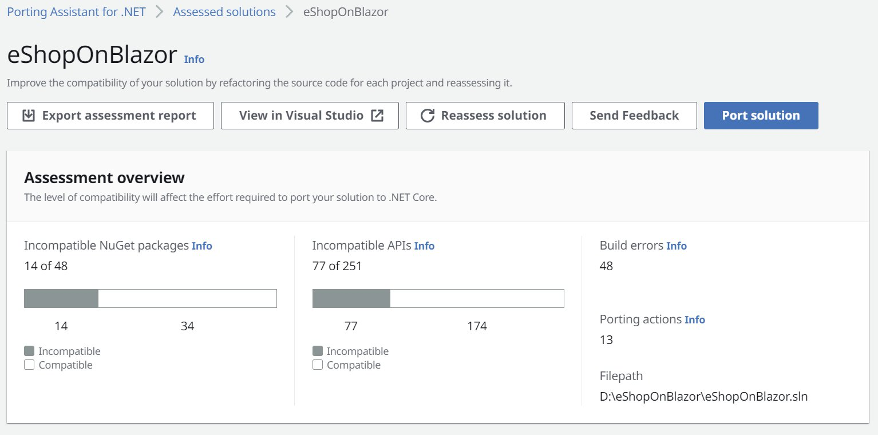Click incompatible count 14 under NuGet bar
This screenshot has width=879, height=435.
[61, 326]
